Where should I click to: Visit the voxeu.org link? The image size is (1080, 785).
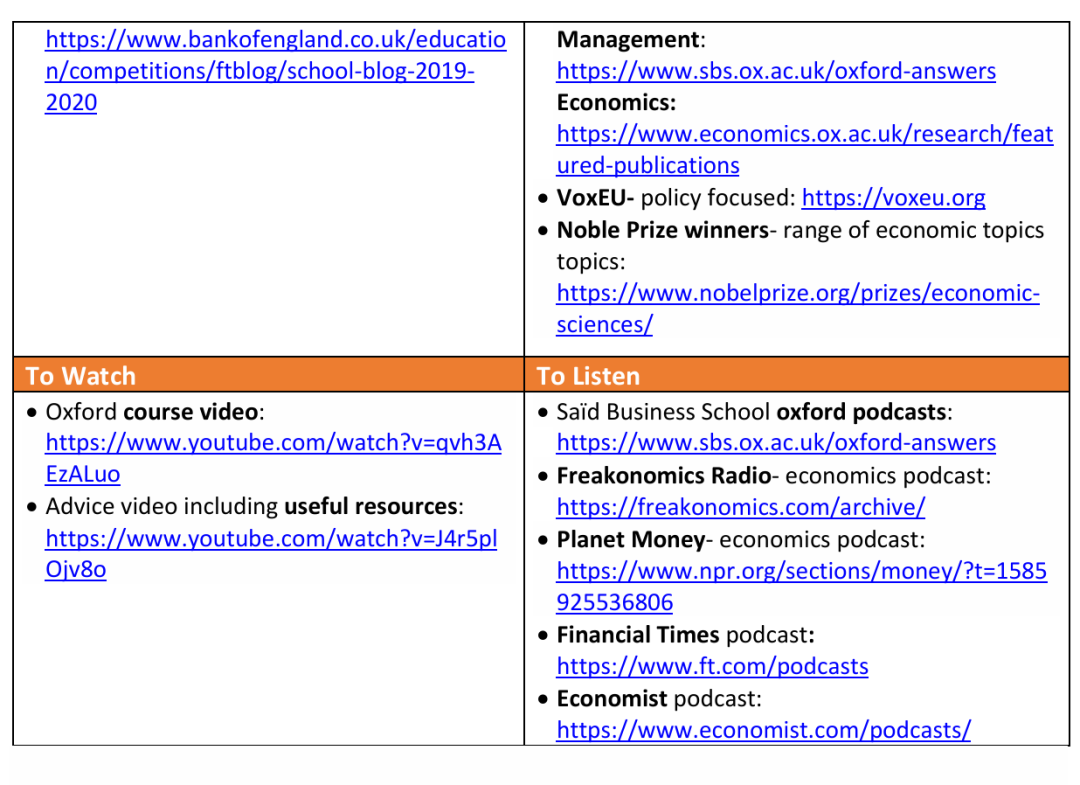[893, 198]
